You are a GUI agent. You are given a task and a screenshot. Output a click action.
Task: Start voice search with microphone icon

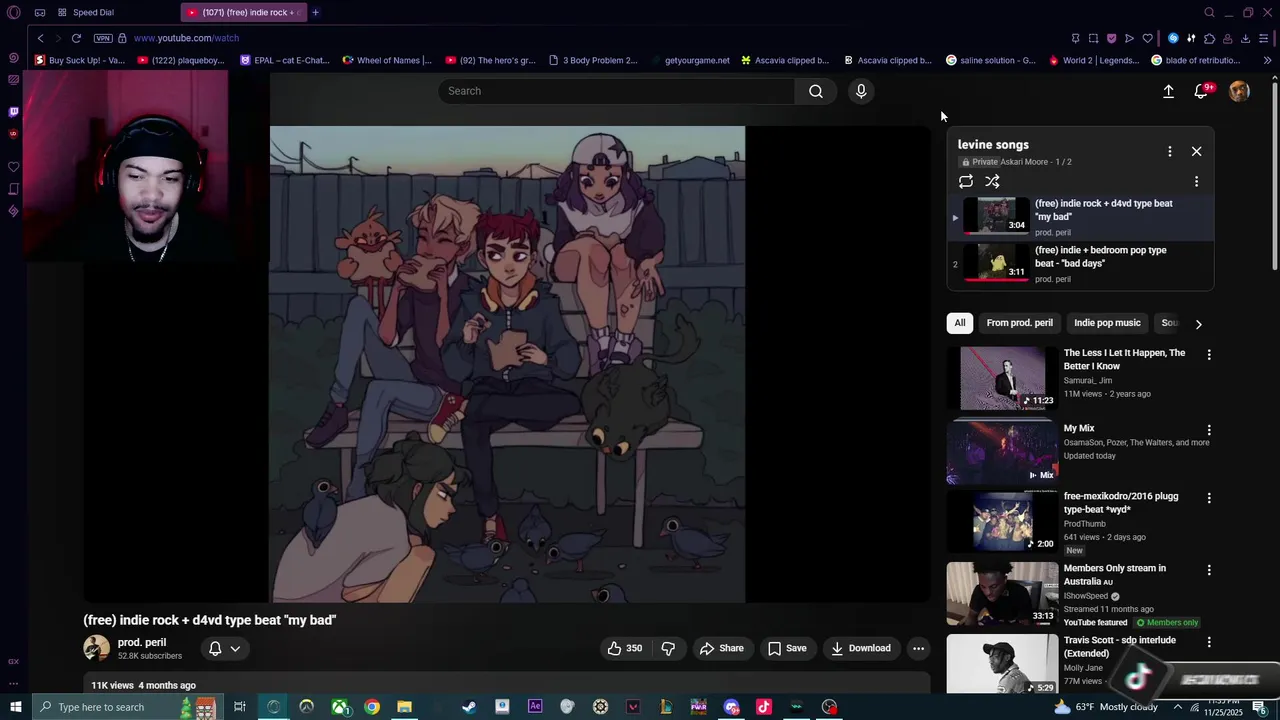point(861,91)
